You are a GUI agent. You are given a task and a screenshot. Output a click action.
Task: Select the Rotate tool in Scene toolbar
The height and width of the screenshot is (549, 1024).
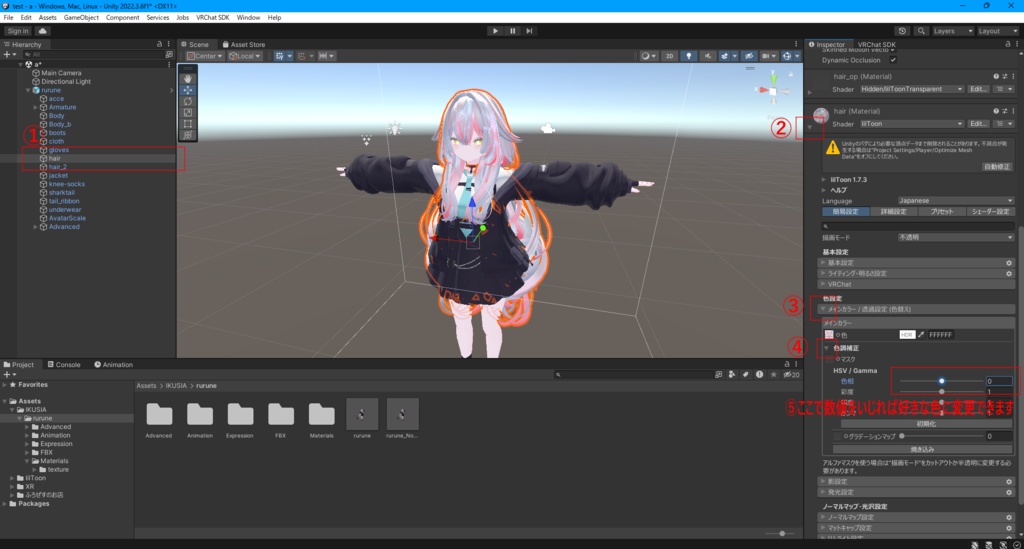[x=187, y=101]
